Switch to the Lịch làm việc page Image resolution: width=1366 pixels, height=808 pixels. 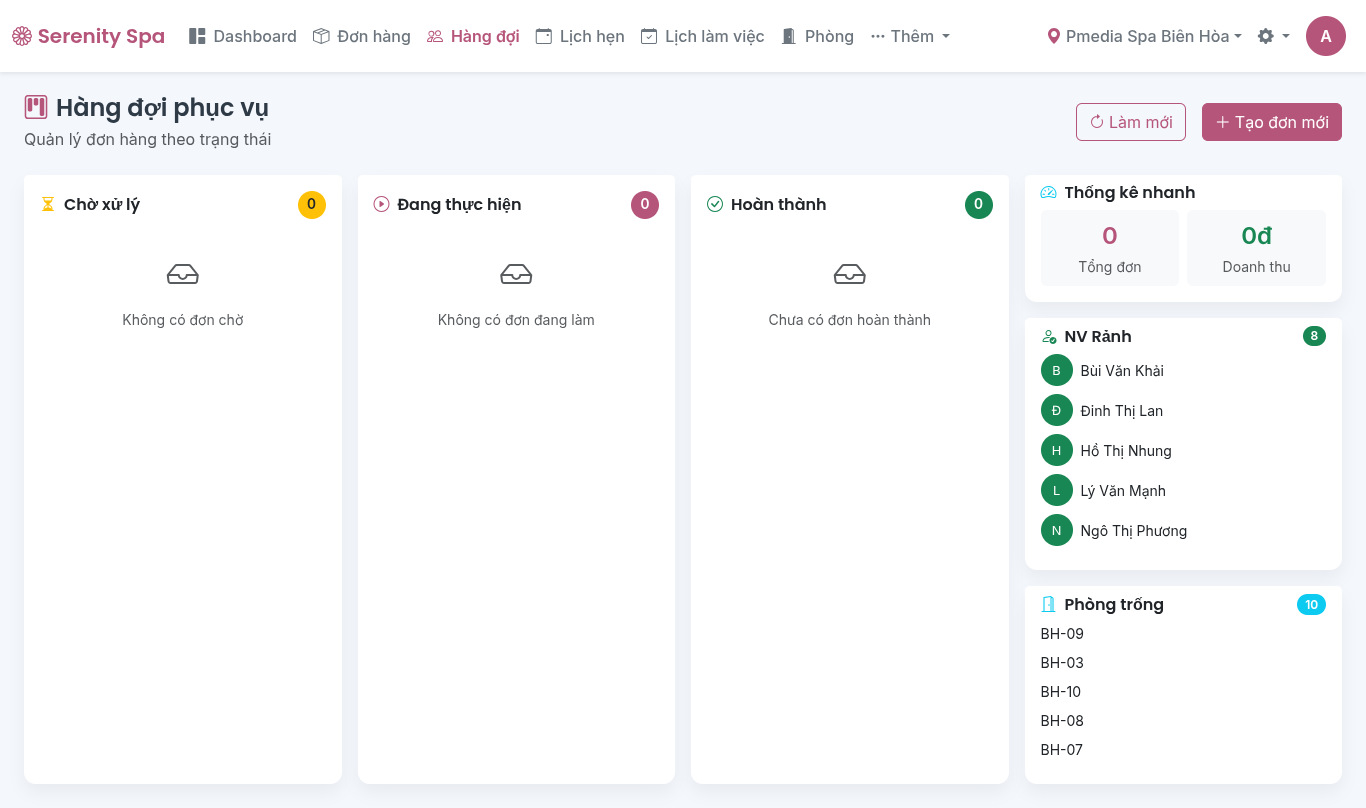702,36
